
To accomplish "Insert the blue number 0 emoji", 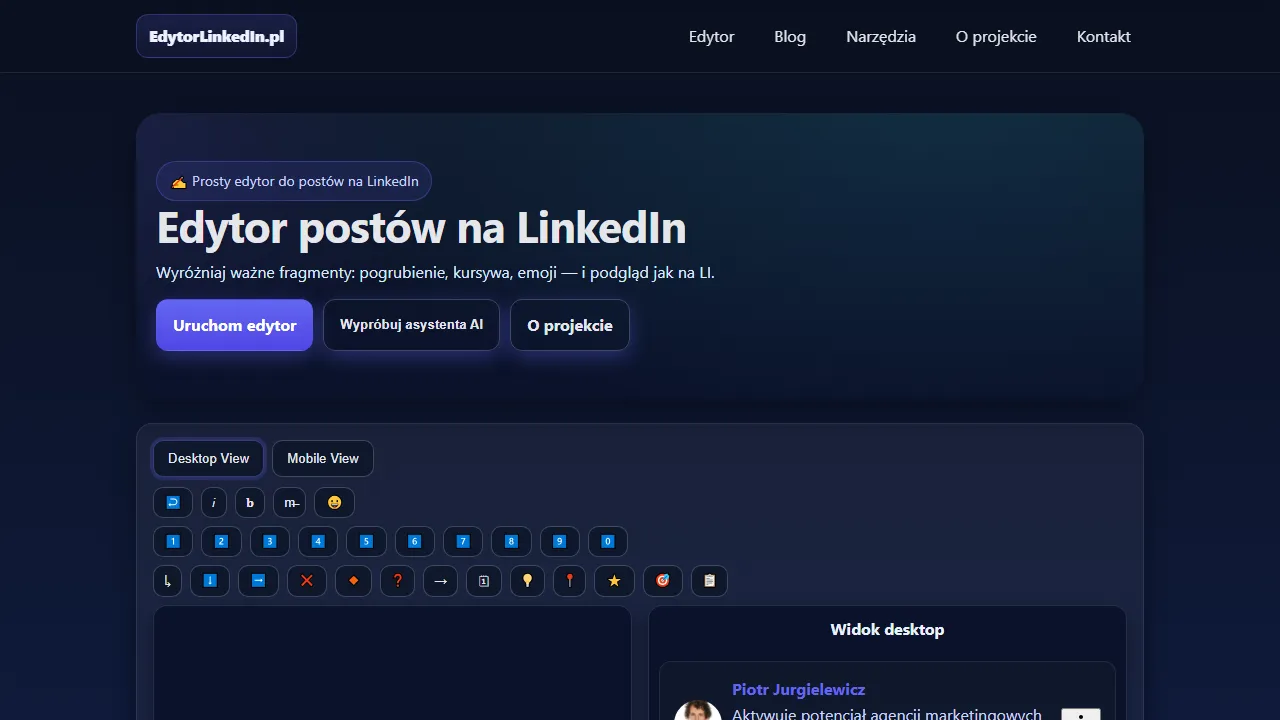I will click(608, 541).
